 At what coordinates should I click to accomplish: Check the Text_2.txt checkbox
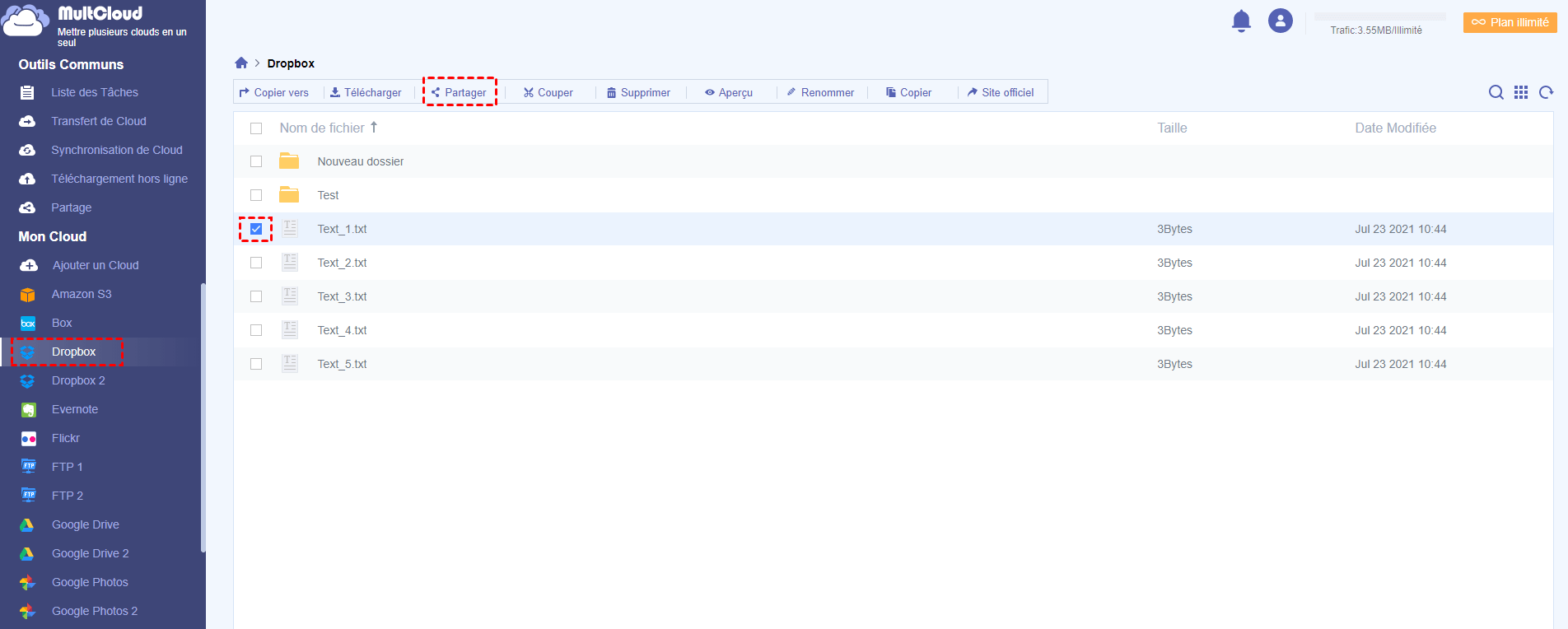click(256, 263)
